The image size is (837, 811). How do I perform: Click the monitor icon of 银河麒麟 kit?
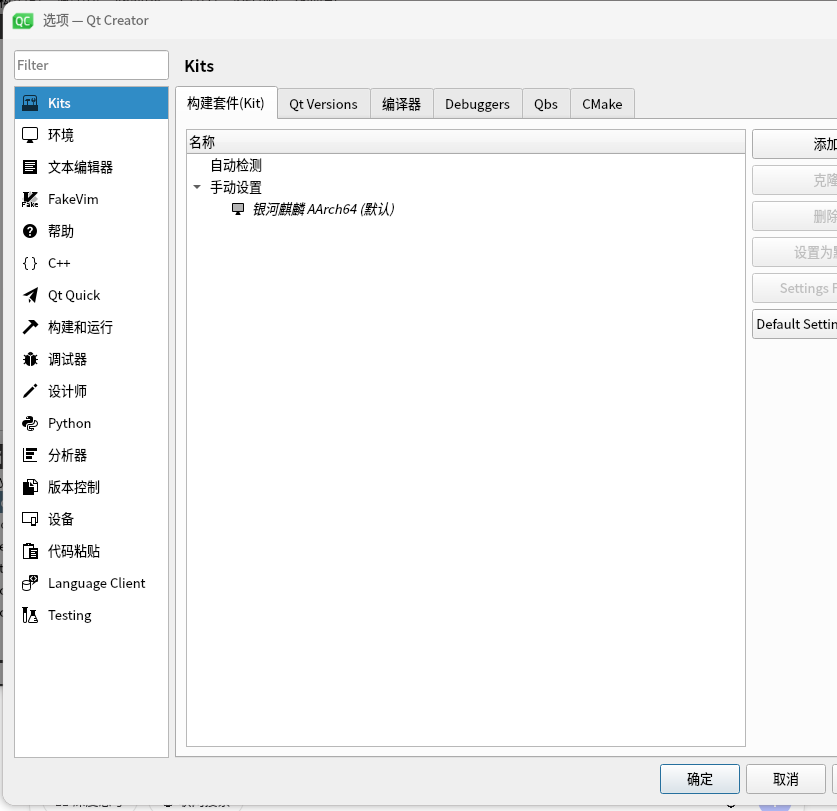[x=238, y=209]
